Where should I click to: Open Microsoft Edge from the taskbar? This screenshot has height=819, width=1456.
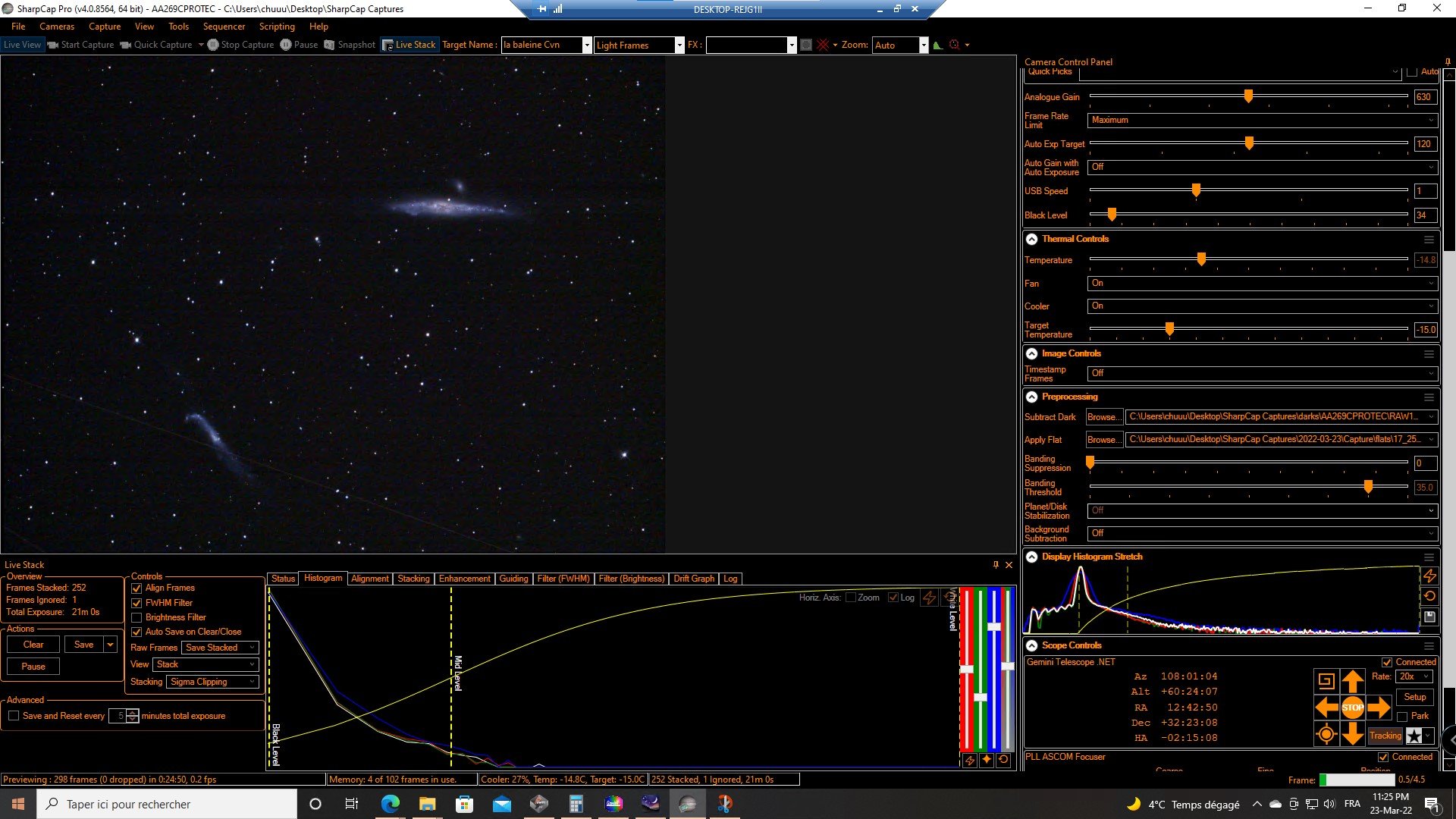390,804
